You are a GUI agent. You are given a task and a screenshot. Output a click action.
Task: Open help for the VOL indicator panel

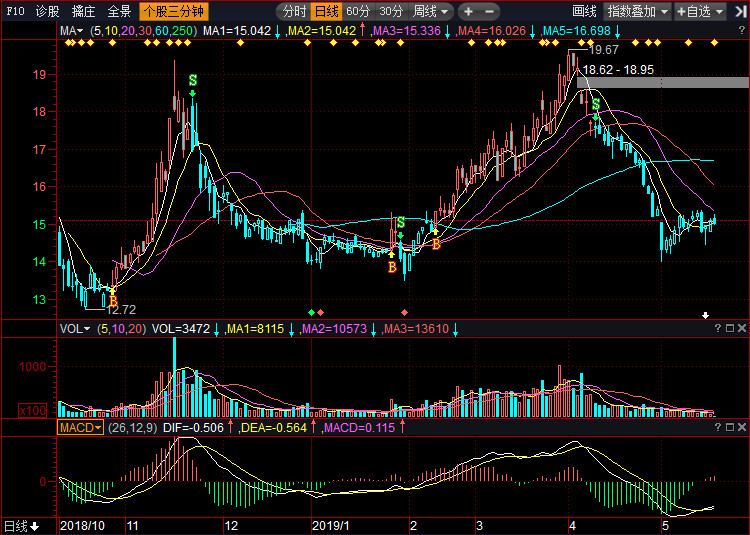tap(716, 328)
